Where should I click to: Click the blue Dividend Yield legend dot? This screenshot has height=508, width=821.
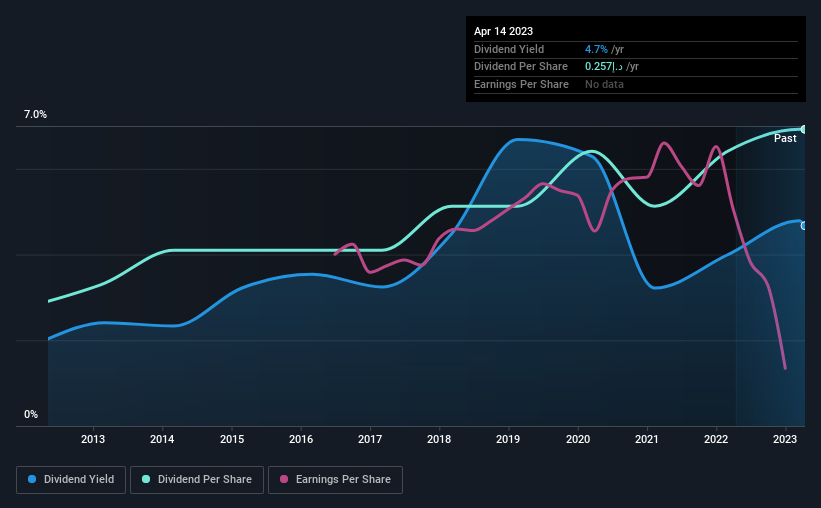tap(32, 479)
